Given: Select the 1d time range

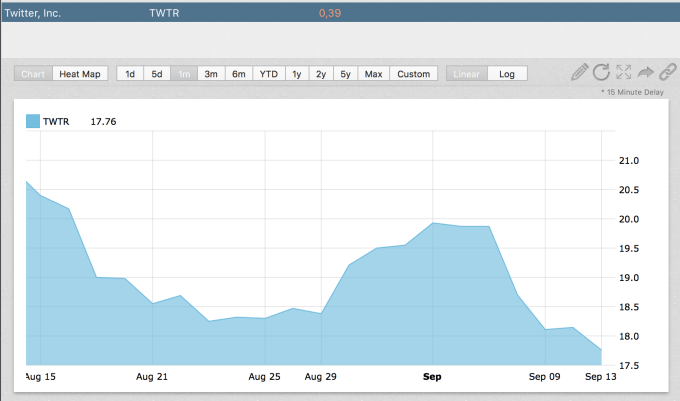Looking at the screenshot, I should 130,74.
